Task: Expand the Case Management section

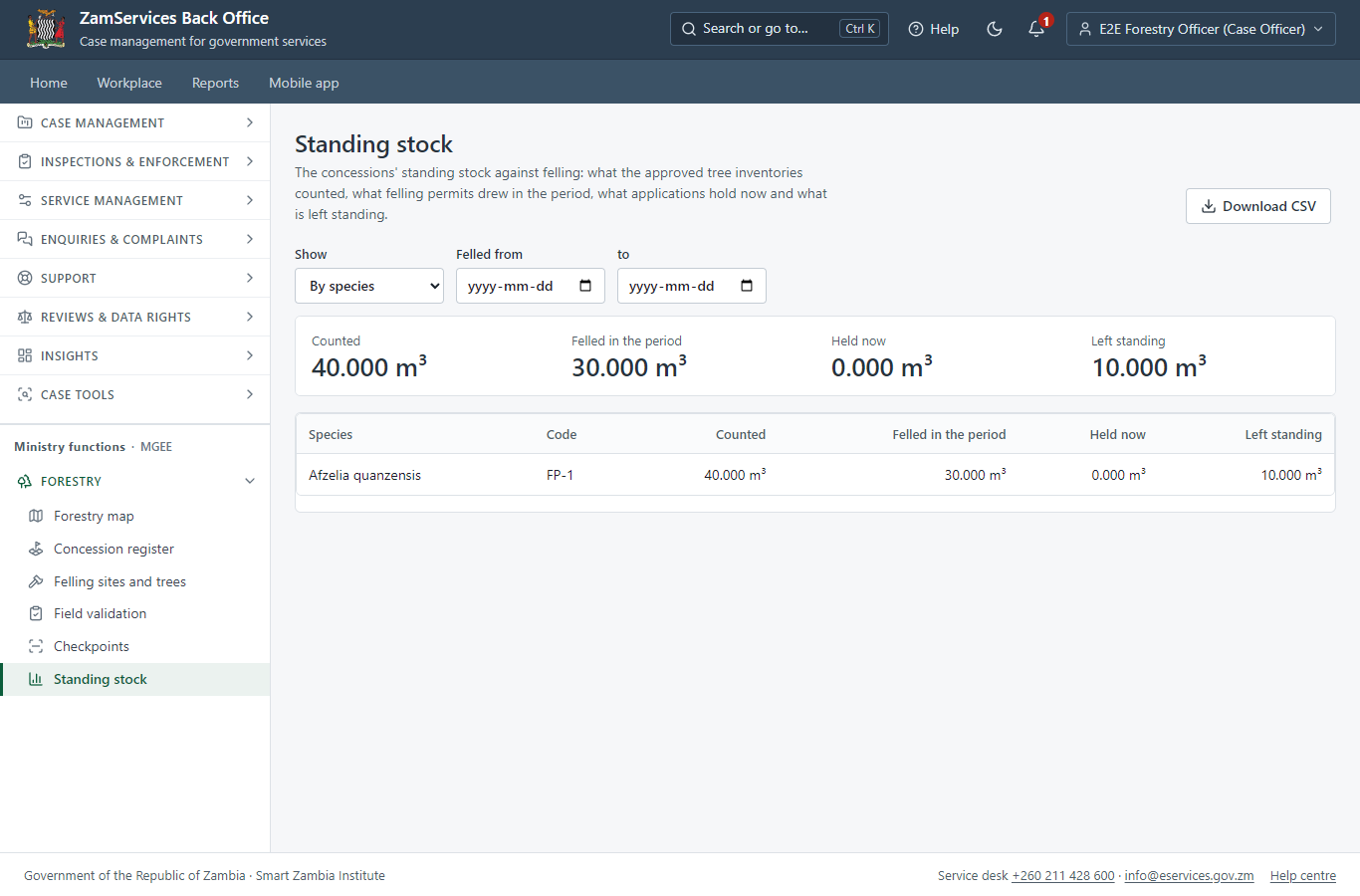Action: tap(135, 122)
